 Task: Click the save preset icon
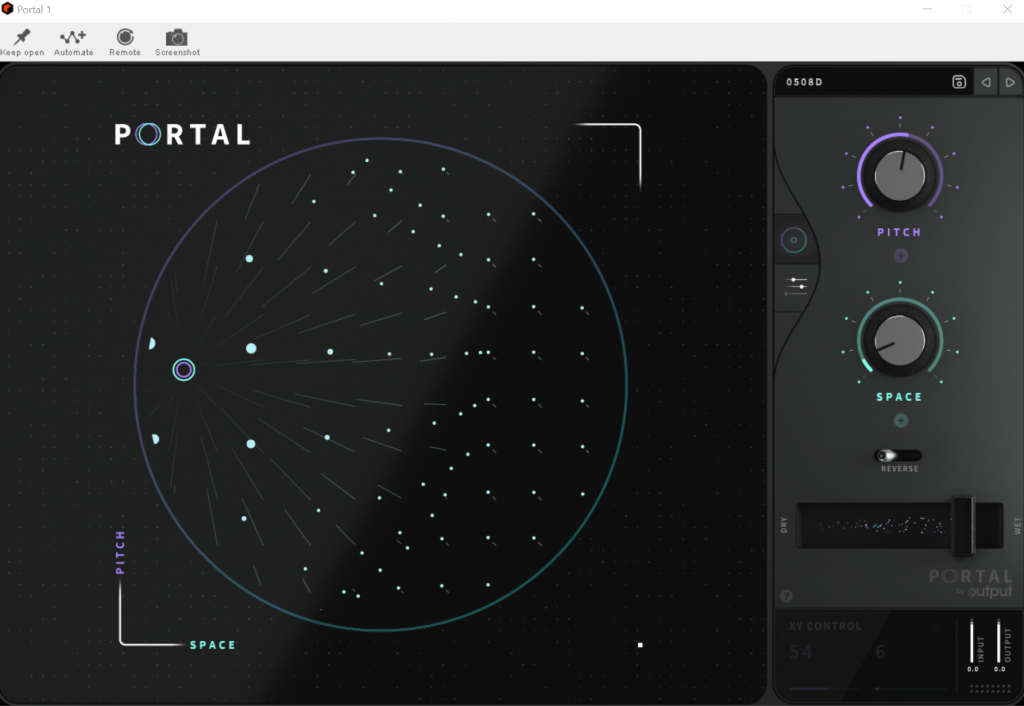958,82
